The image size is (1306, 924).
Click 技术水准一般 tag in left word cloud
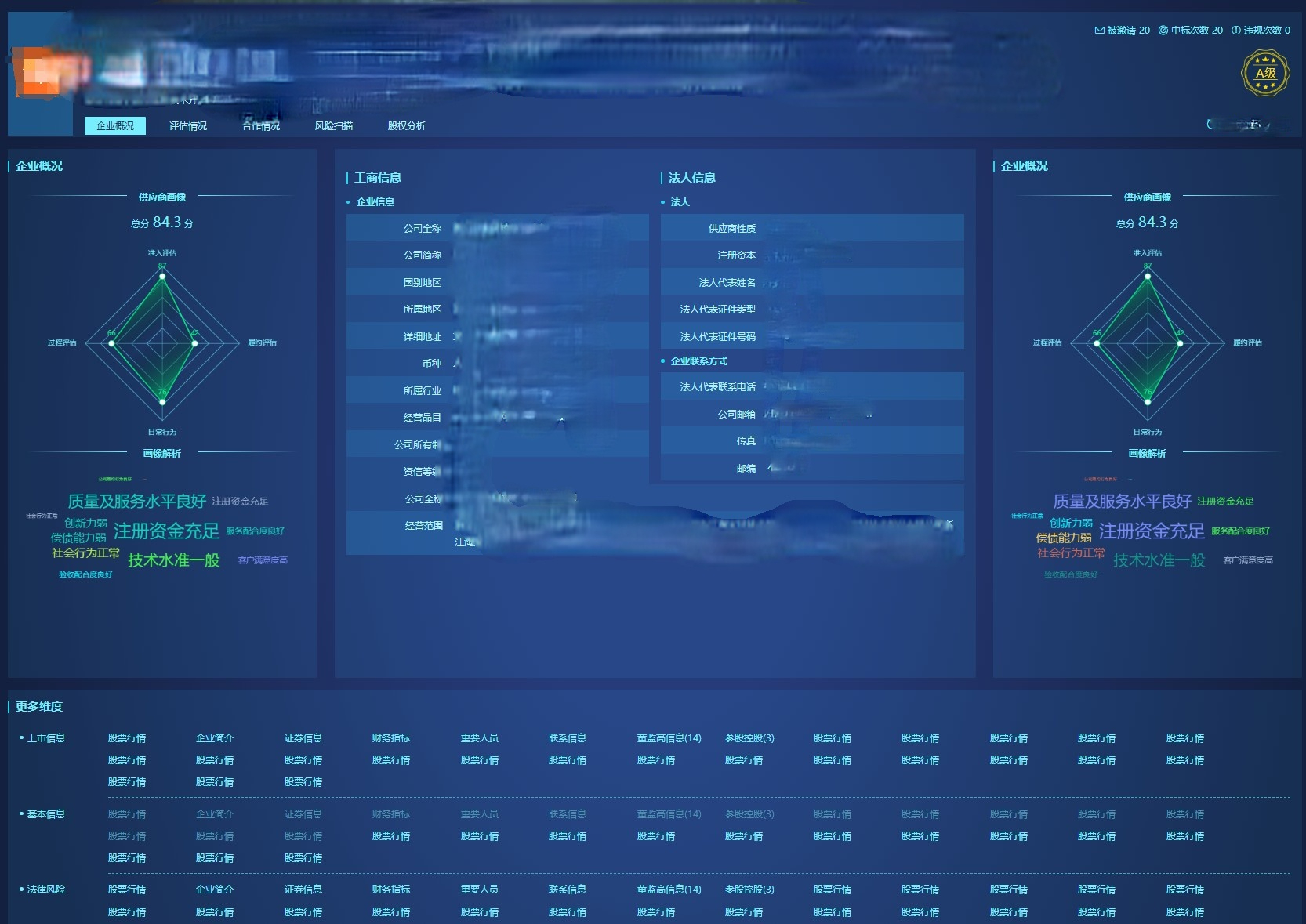[x=174, y=560]
